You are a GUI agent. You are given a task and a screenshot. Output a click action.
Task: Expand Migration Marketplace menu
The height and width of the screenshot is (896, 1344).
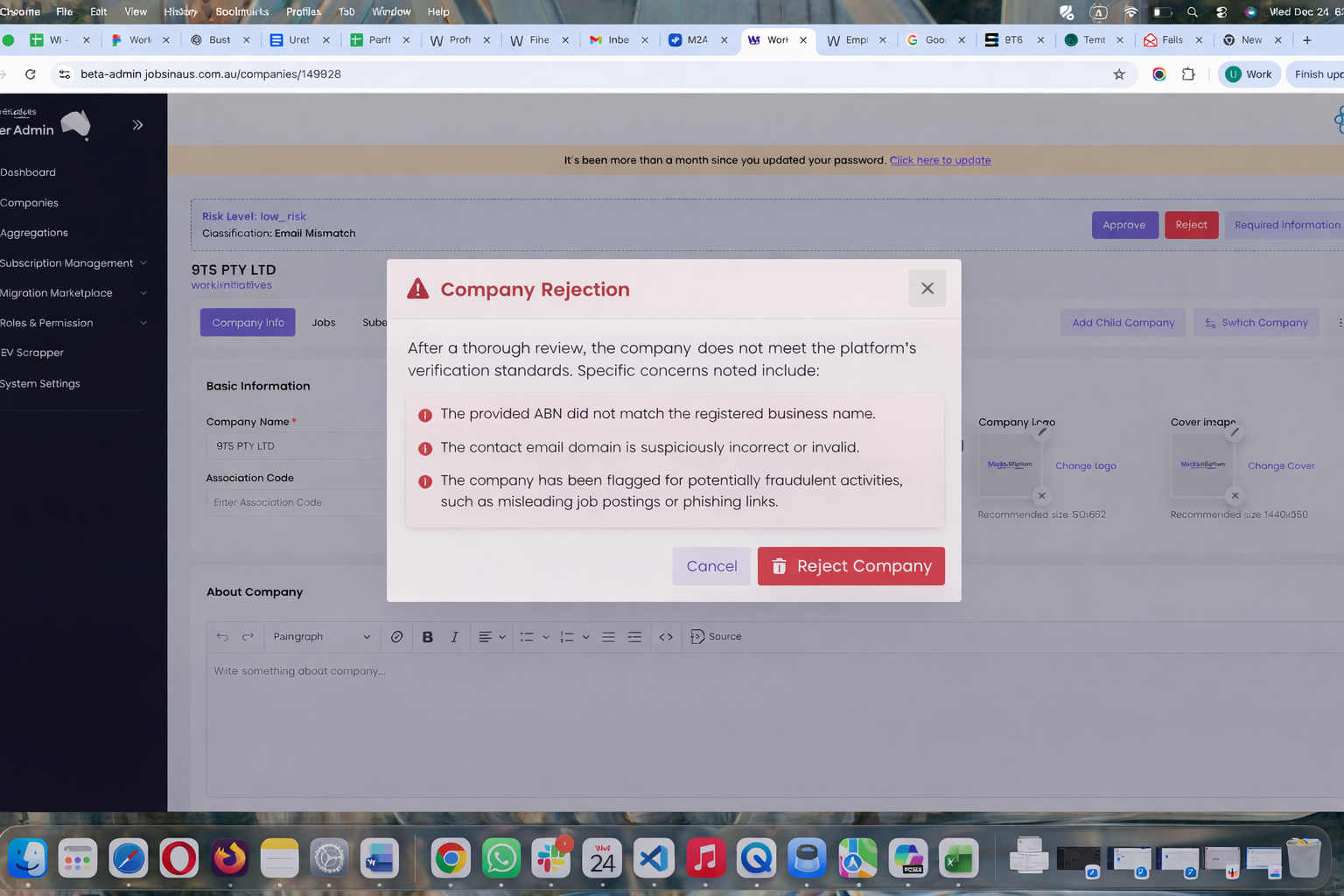click(74, 293)
